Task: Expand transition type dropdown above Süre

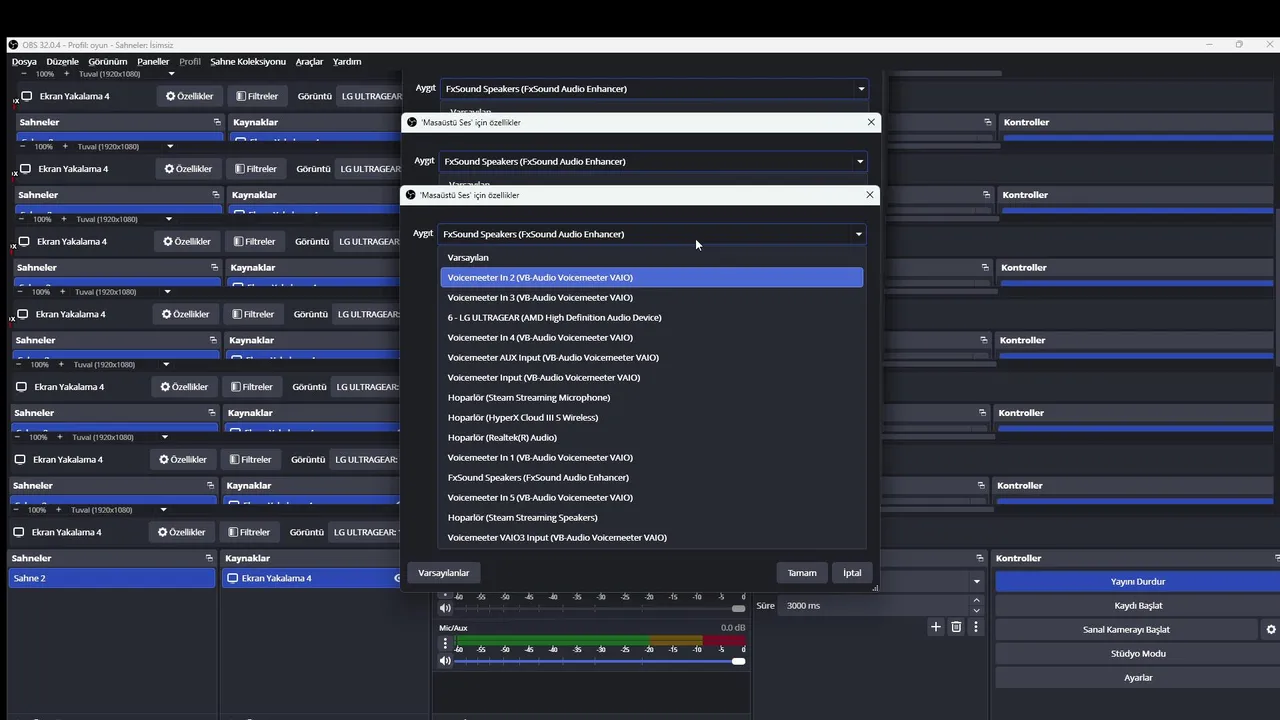Action: coord(977,581)
